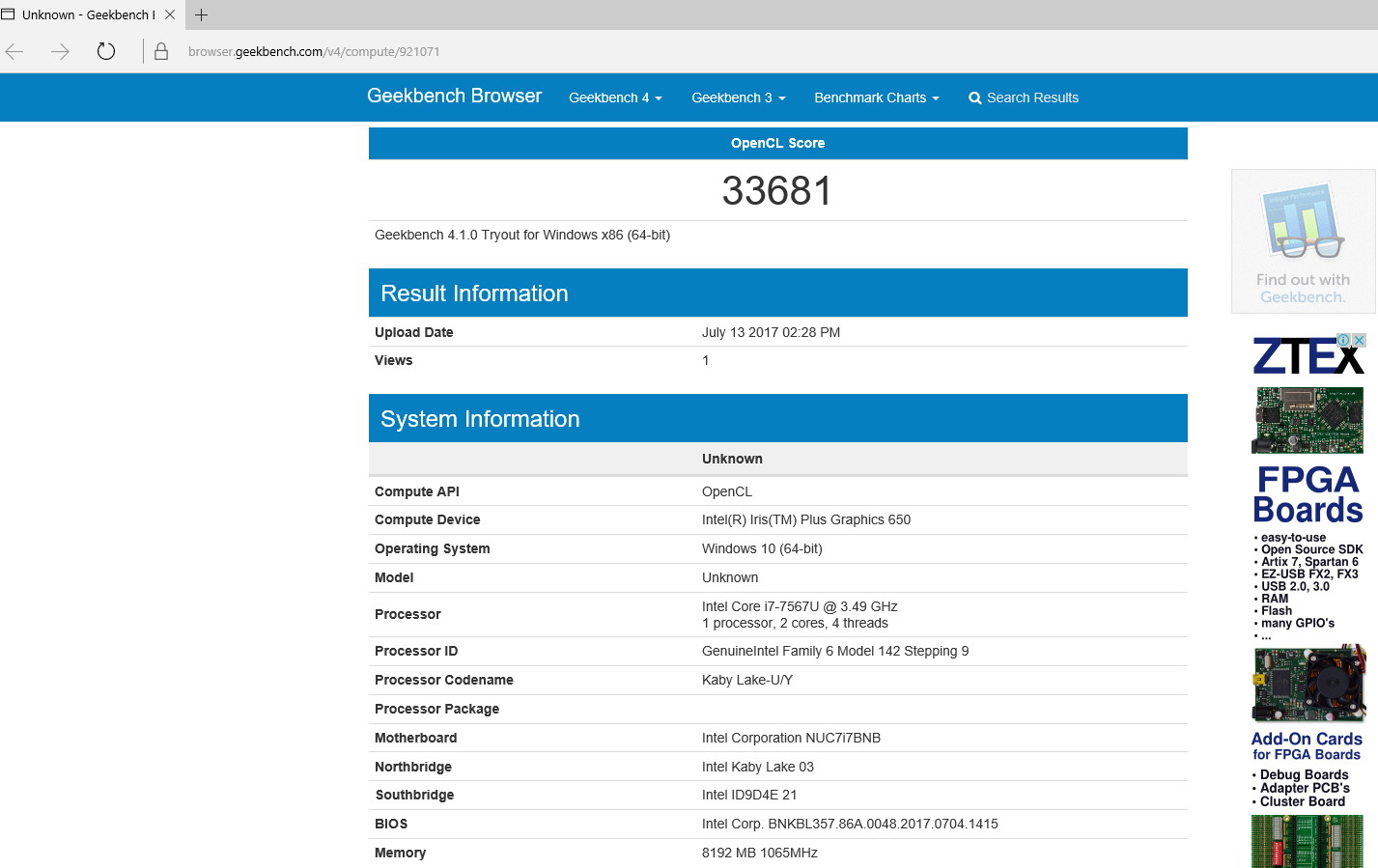Go to Geekbench Browser home link
Screen dimensions: 1378x868
tap(454, 96)
